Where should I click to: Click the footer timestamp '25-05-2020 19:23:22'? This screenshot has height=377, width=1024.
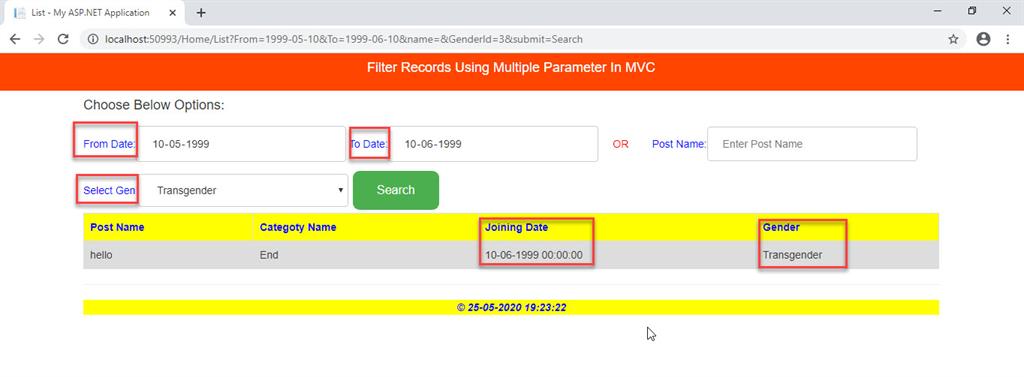tap(517, 307)
